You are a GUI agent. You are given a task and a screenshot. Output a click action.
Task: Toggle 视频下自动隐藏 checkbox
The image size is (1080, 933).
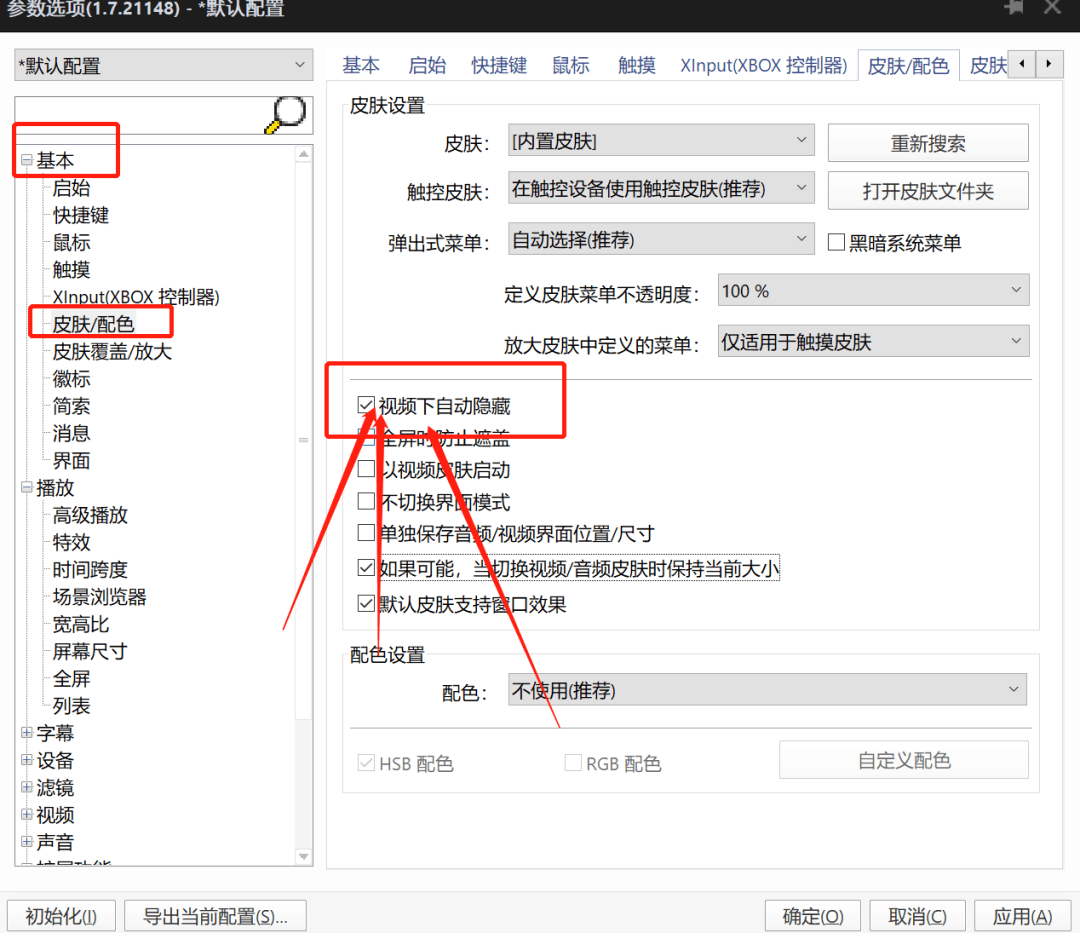[x=366, y=405]
